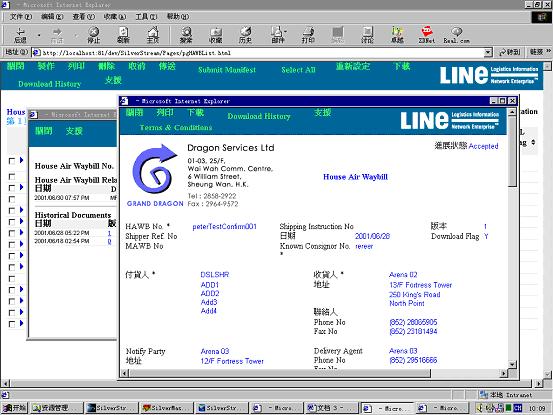Click 支援 in the small history window

click(x=74, y=131)
